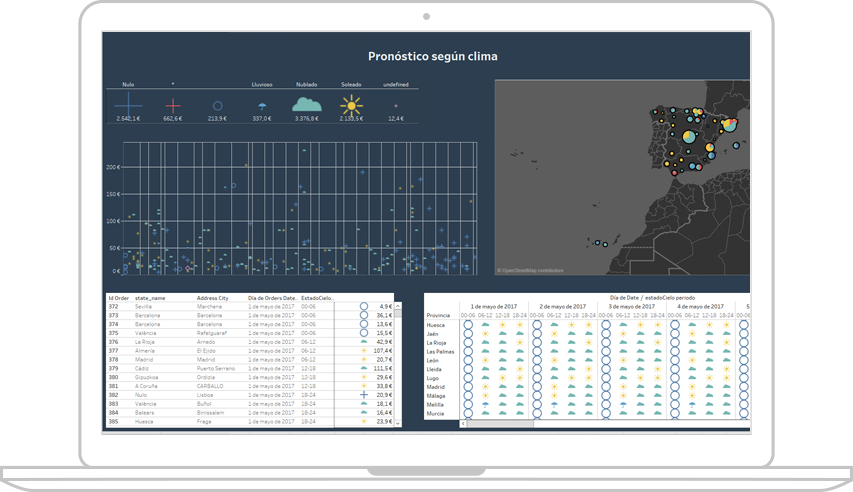Viewport: 853px width, 492px height.
Task: Click the circle icon in order 372 row
Action: [x=364, y=306]
